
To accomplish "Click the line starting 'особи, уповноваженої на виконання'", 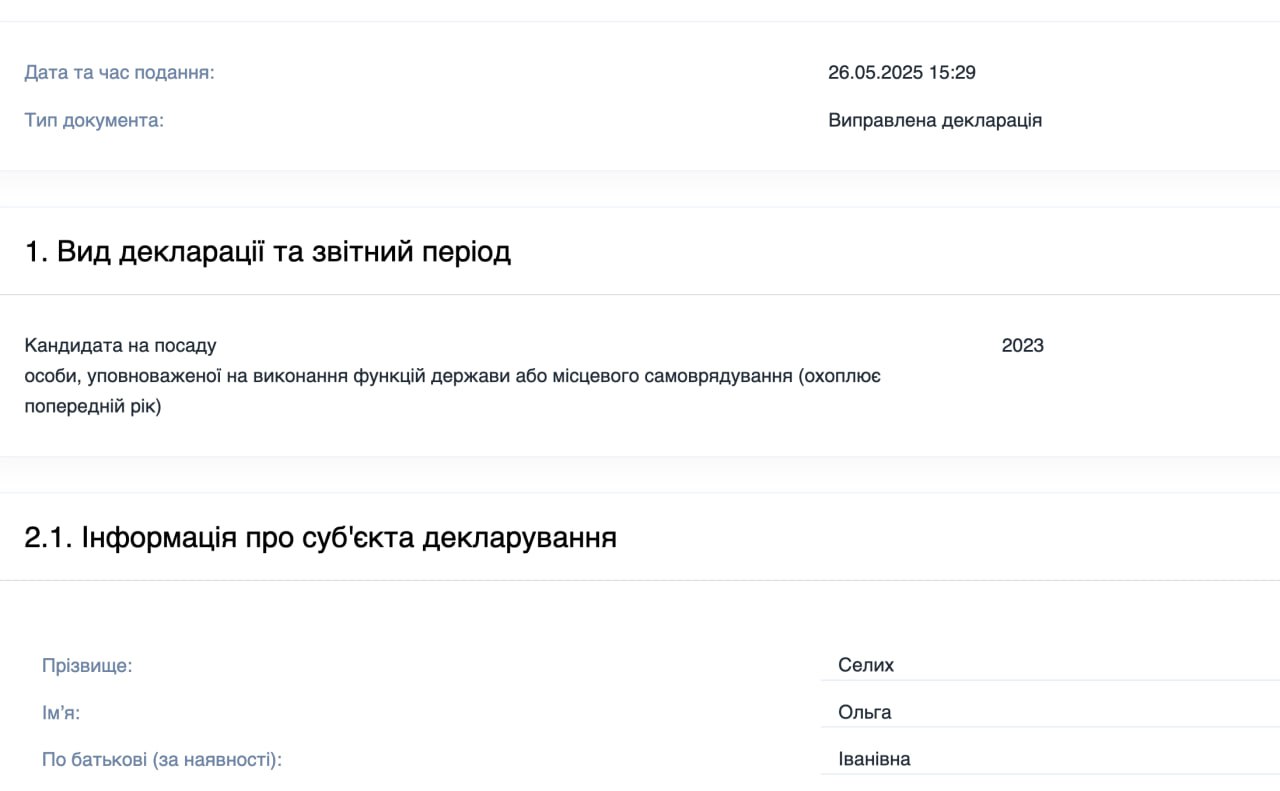I will (452, 377).
